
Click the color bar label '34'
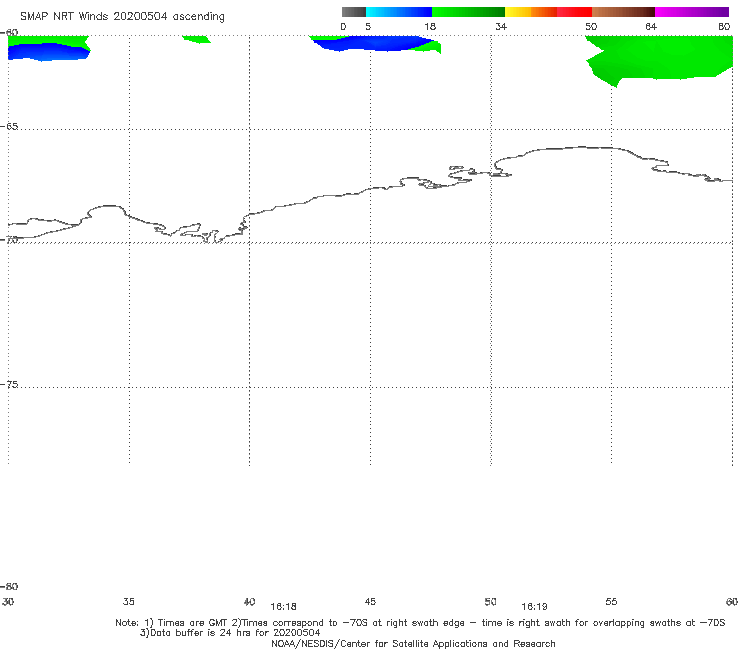pos(501,27)
